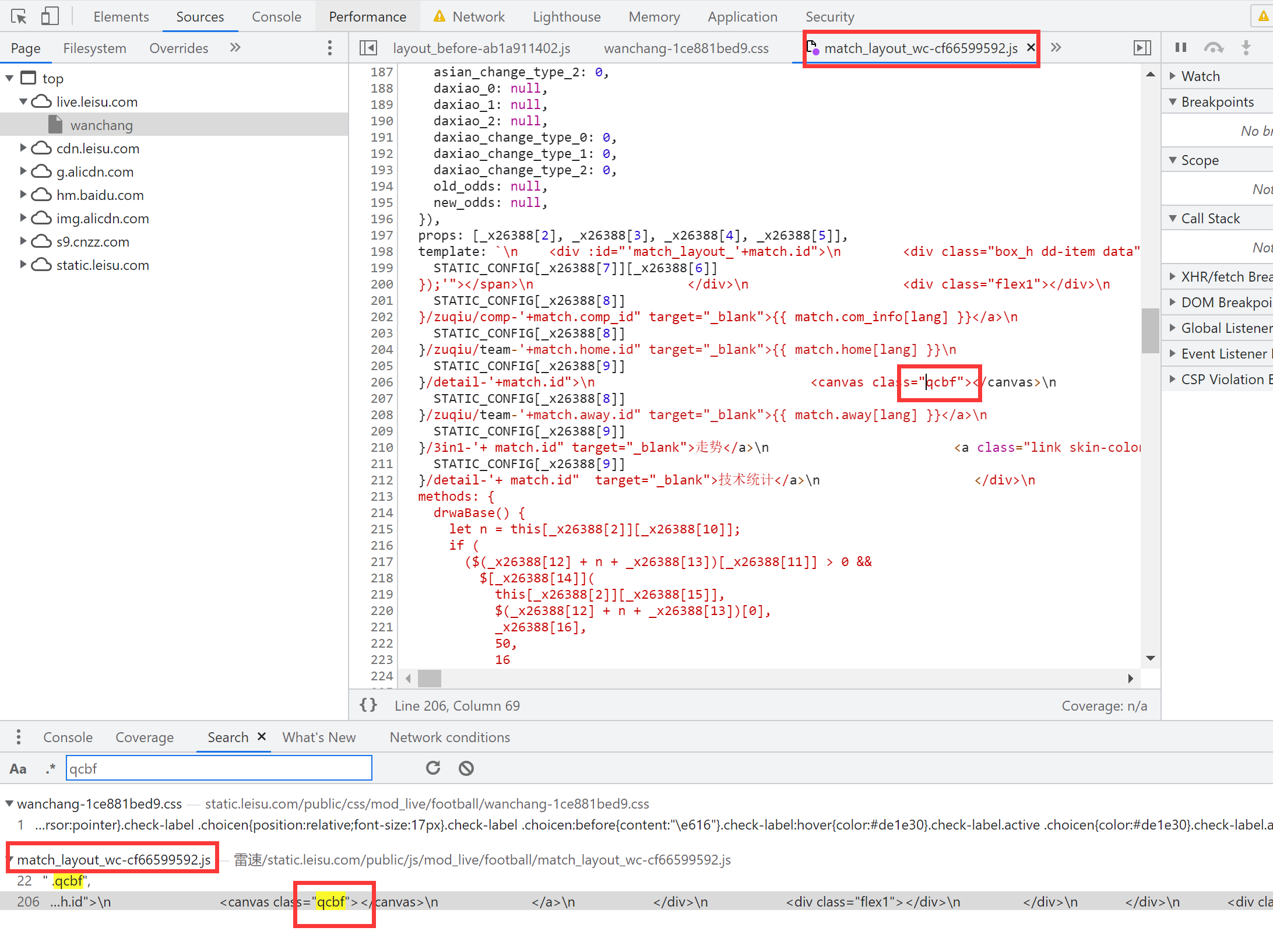Click the step over function icon
This screenshot has height=952, width=1273.
coord(1214,48)
